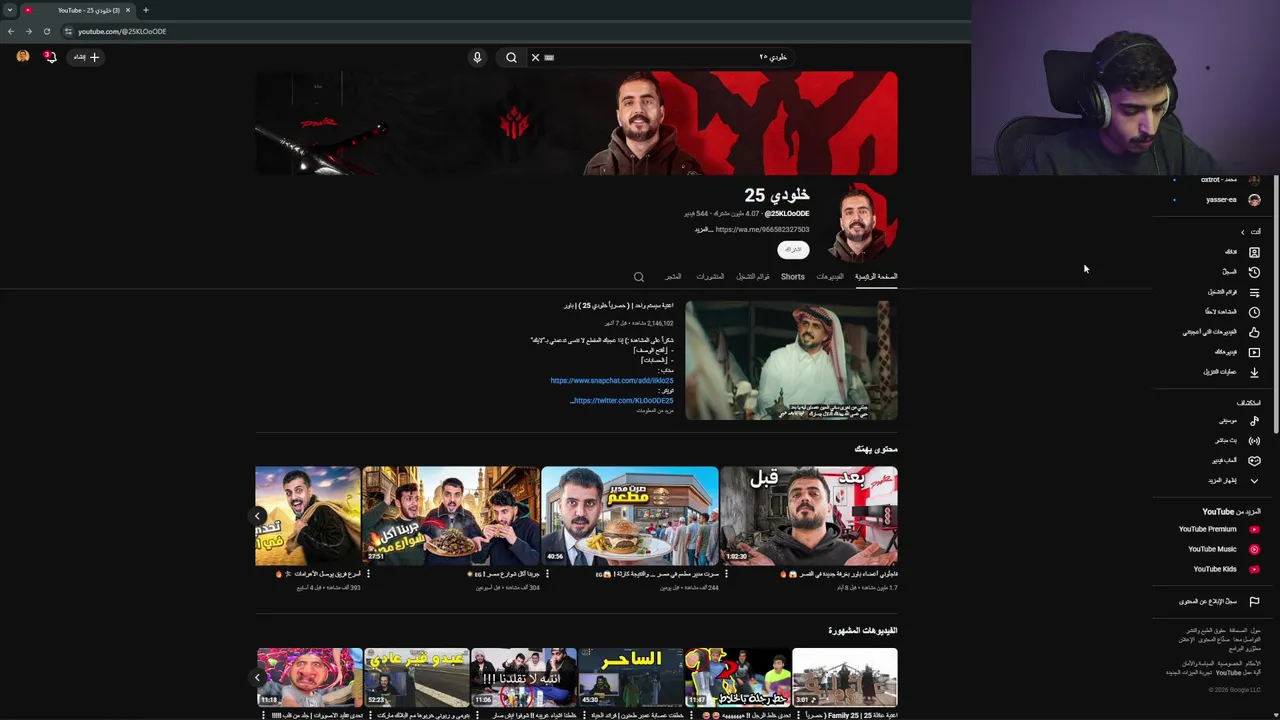Open the الساحر popular video thumbnail
Screen dimensions: 1280x720
pos(630,677)
